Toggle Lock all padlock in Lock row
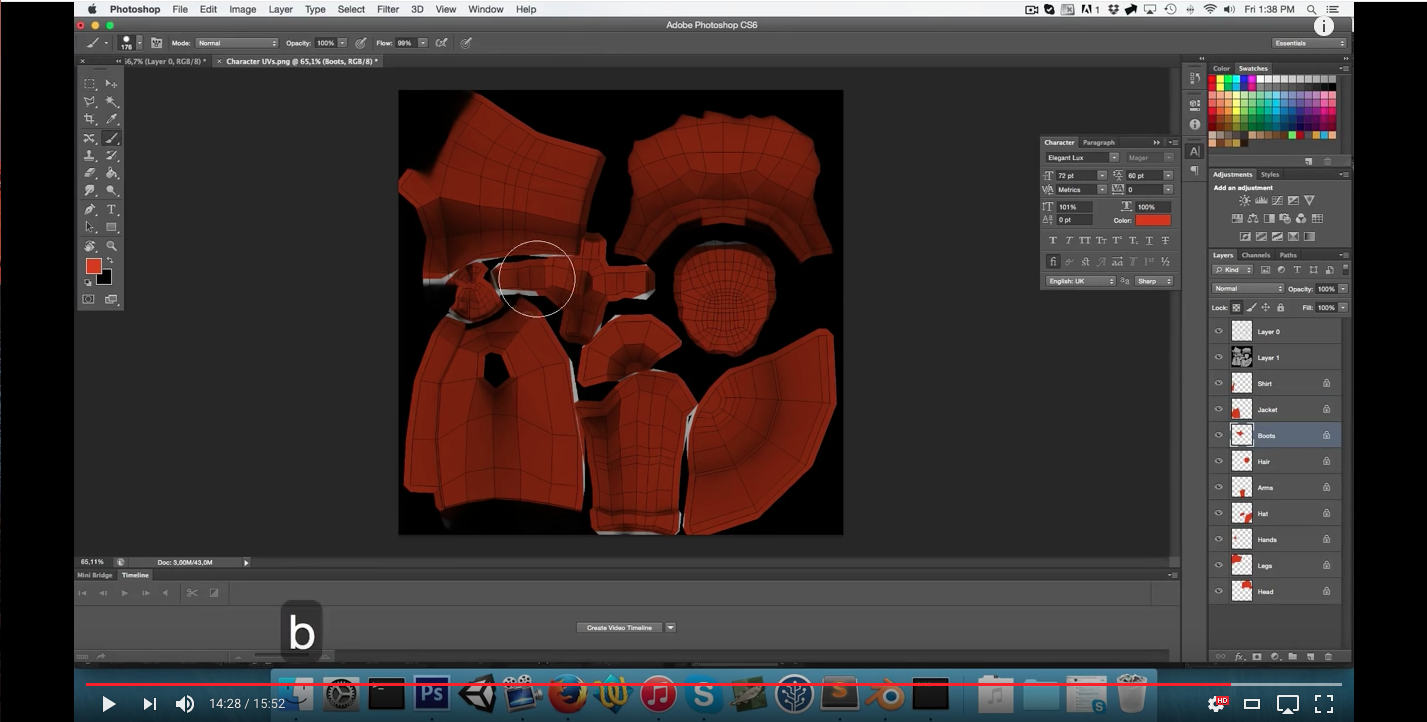This screenshot has width=1427, height=722. 1280,308
